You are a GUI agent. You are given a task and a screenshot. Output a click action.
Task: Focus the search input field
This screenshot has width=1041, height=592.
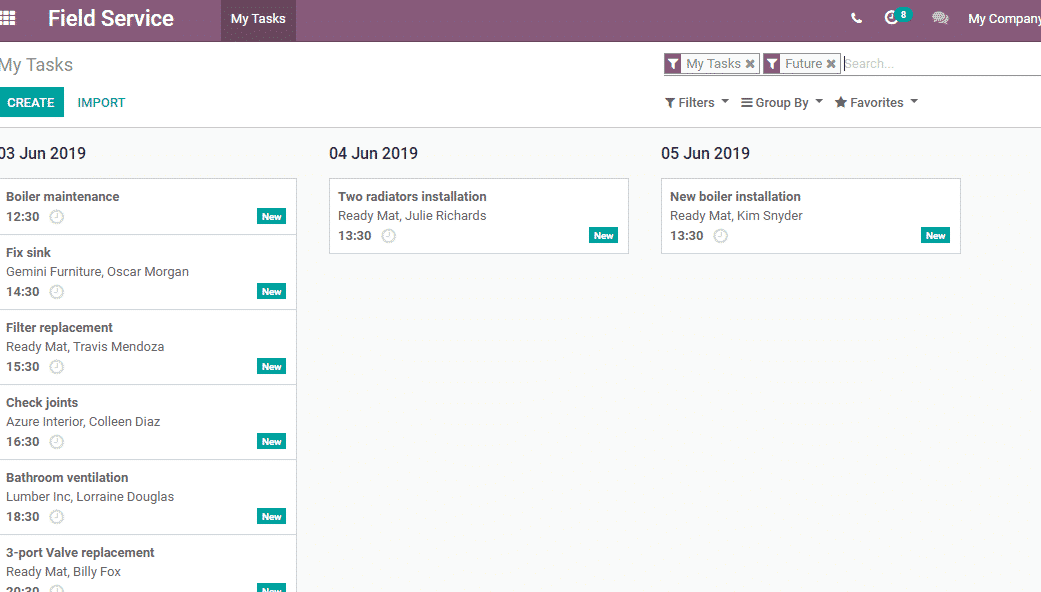[940, 64]
